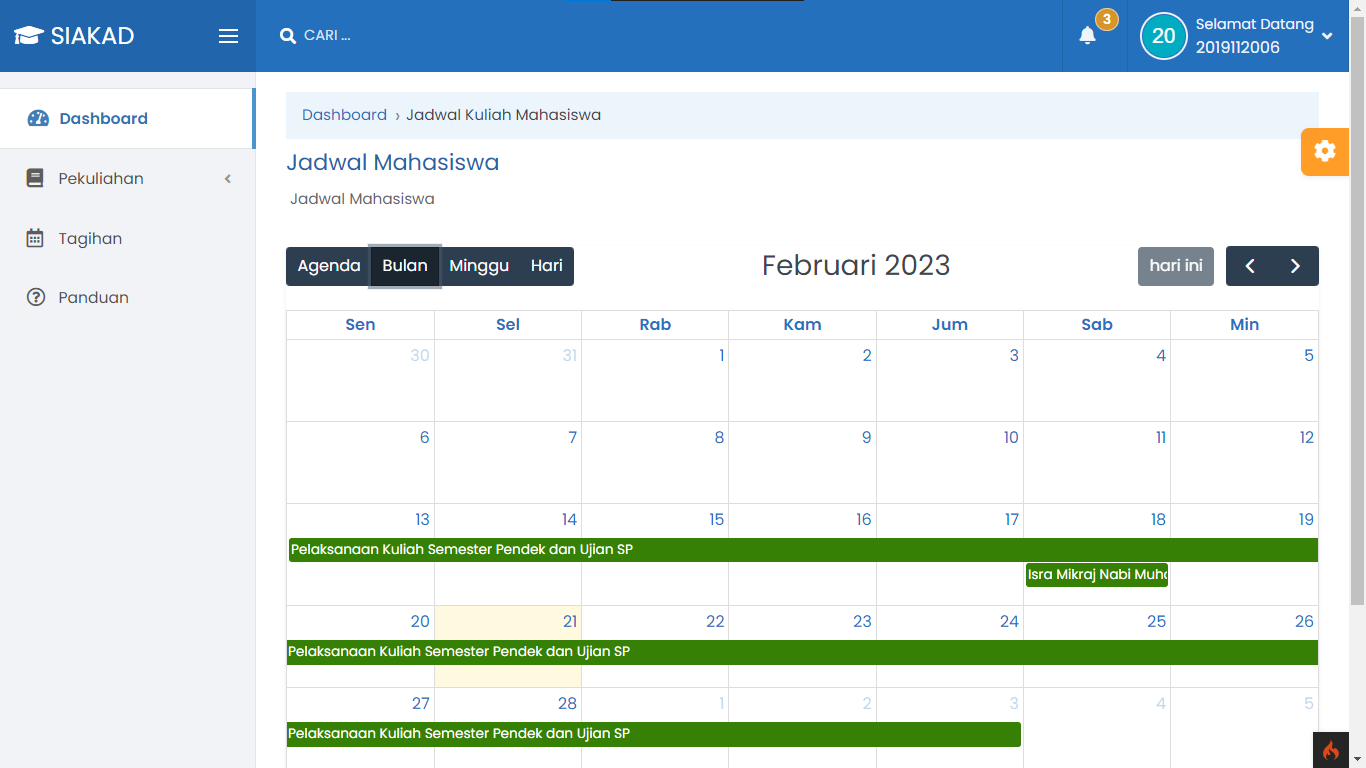Click date number 14
This screenshot has height=768, width=1366.
tap(569, 519)
